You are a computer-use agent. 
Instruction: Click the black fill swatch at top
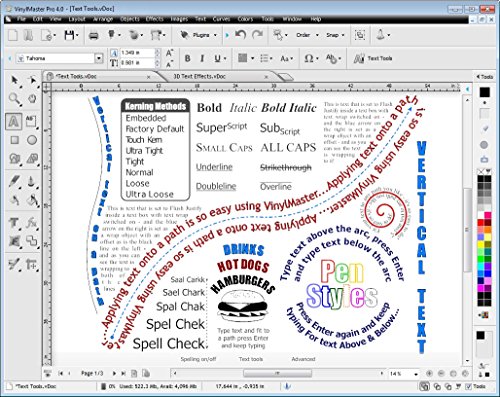click(x=484, y=92)
